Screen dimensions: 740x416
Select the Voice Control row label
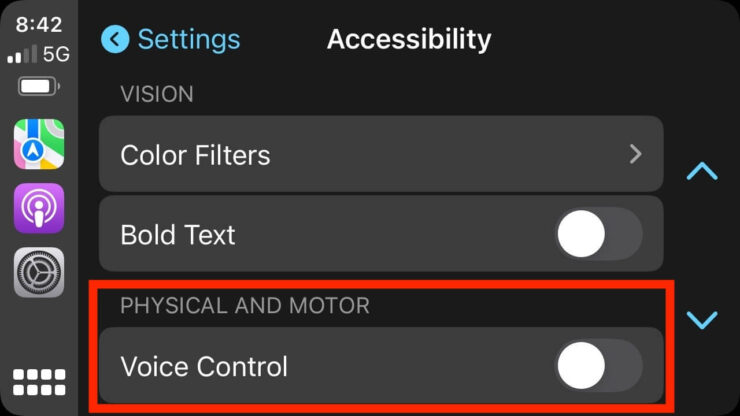coord(204,366)
